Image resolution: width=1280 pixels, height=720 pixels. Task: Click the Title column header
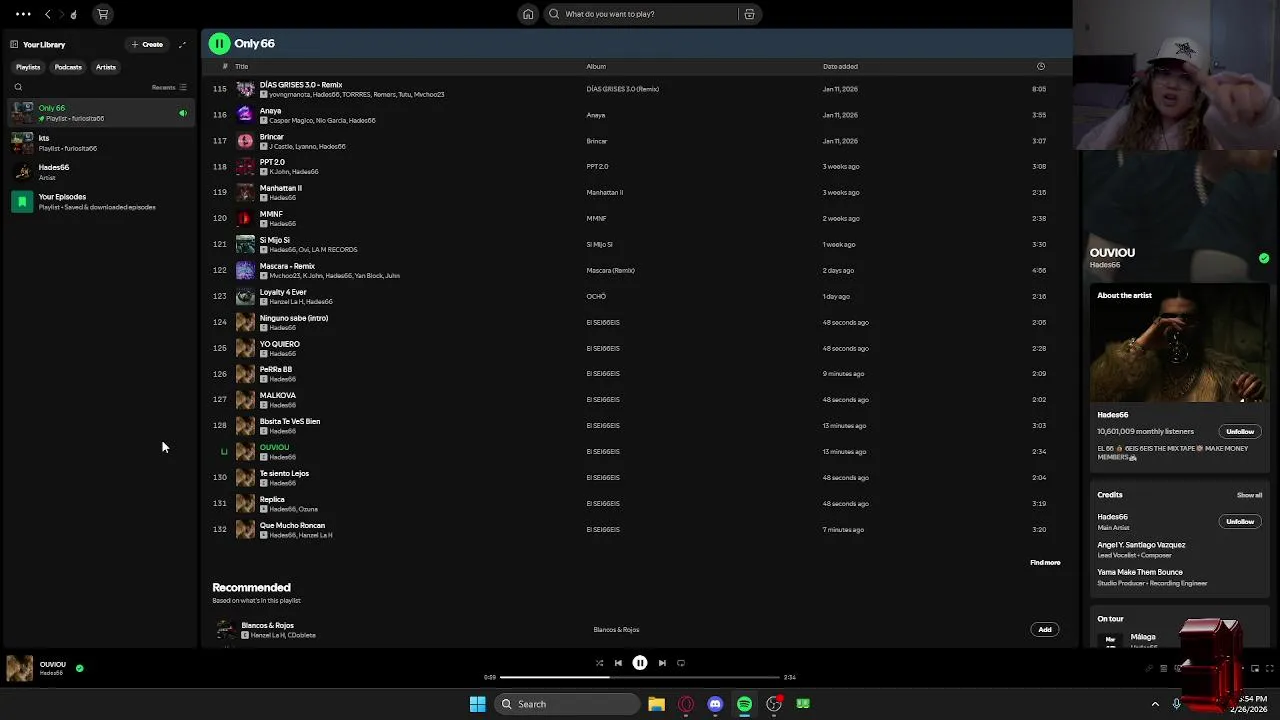(x=242, y=66)
